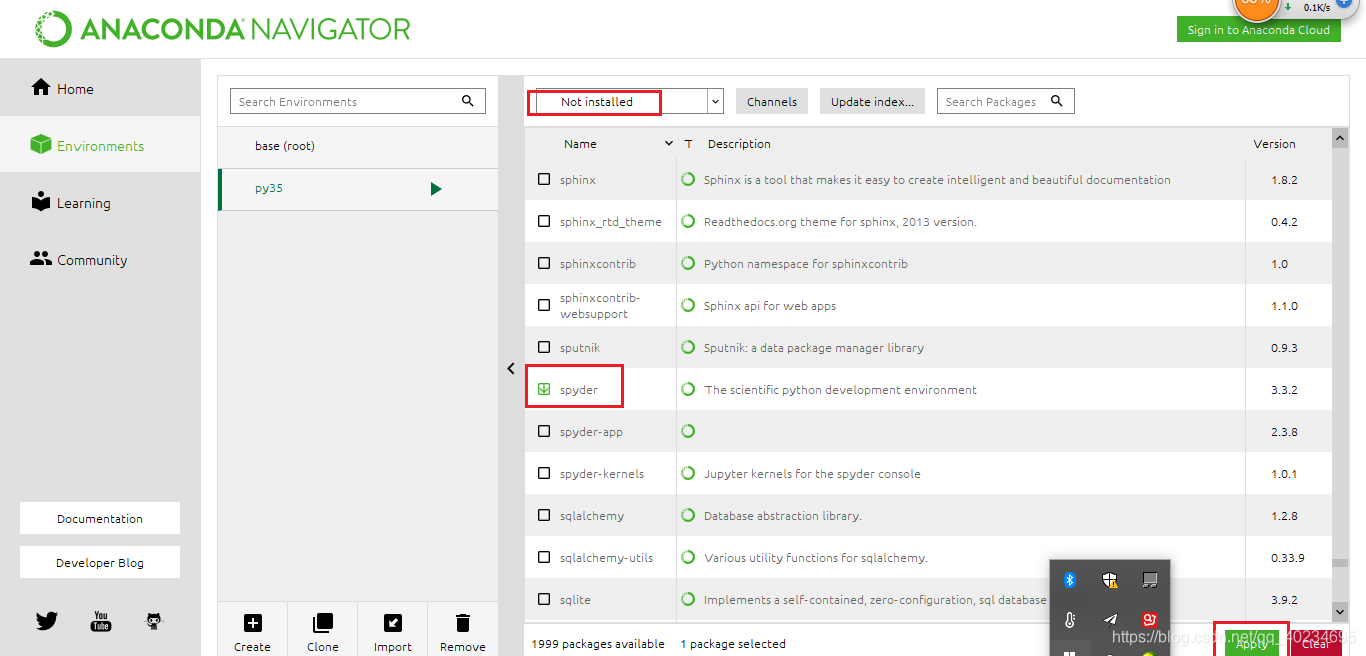Check the sputnik package checkbox
Image resolution: width=1366 pixels, height=656 pixels.
click(x=544, y=348)
